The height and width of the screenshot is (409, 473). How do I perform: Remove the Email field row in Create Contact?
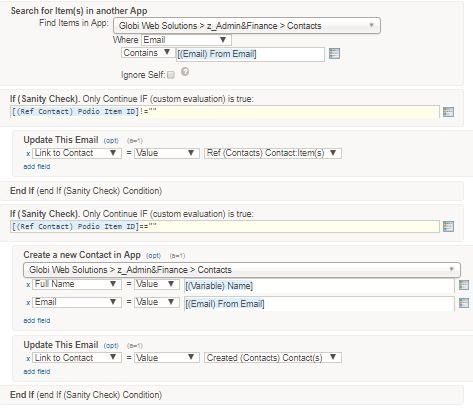[28, 303]
